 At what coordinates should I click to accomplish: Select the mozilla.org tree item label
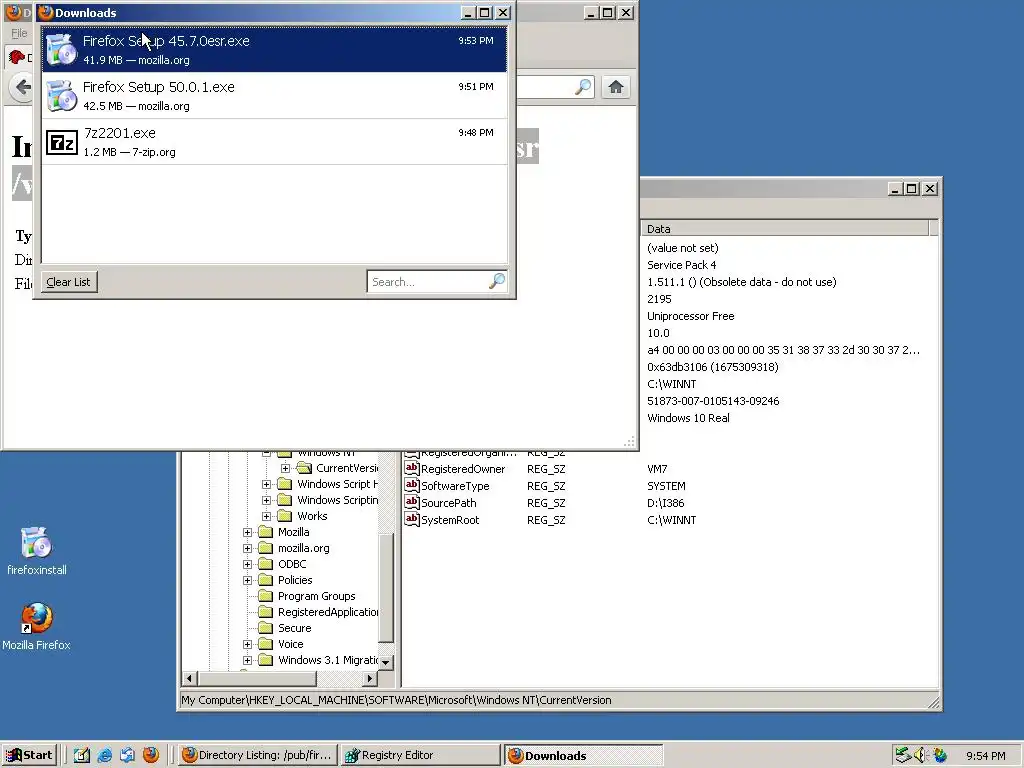304,548
